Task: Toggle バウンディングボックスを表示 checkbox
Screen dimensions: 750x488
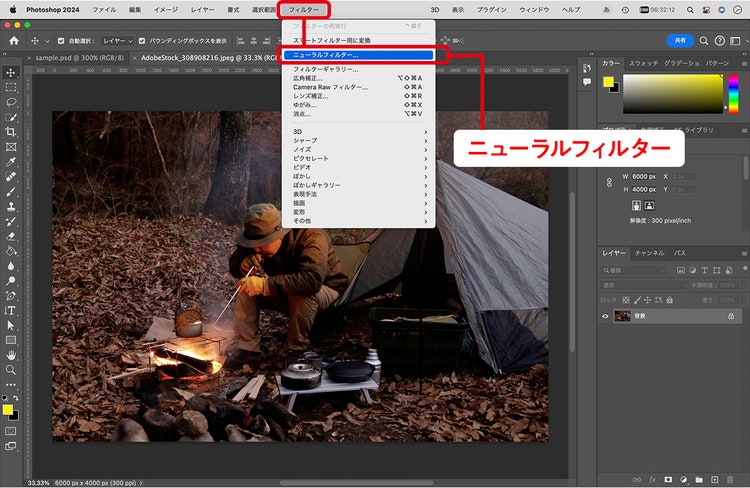Action: point(142,41)
